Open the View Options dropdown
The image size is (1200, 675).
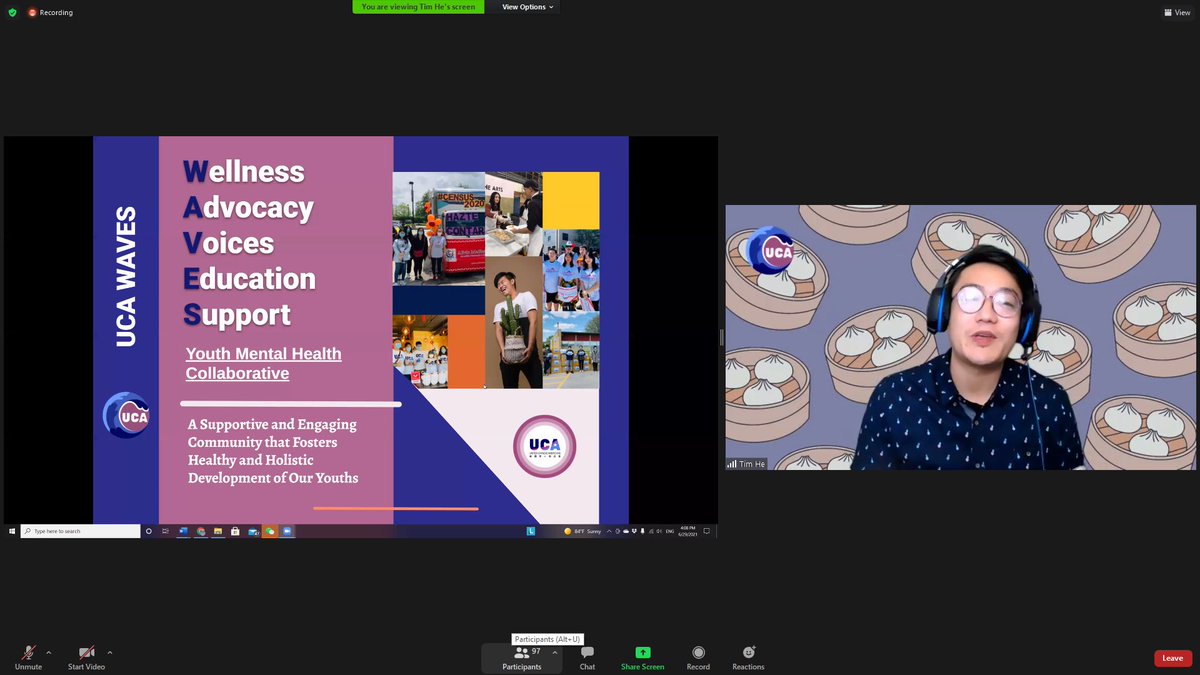point(527,7)
